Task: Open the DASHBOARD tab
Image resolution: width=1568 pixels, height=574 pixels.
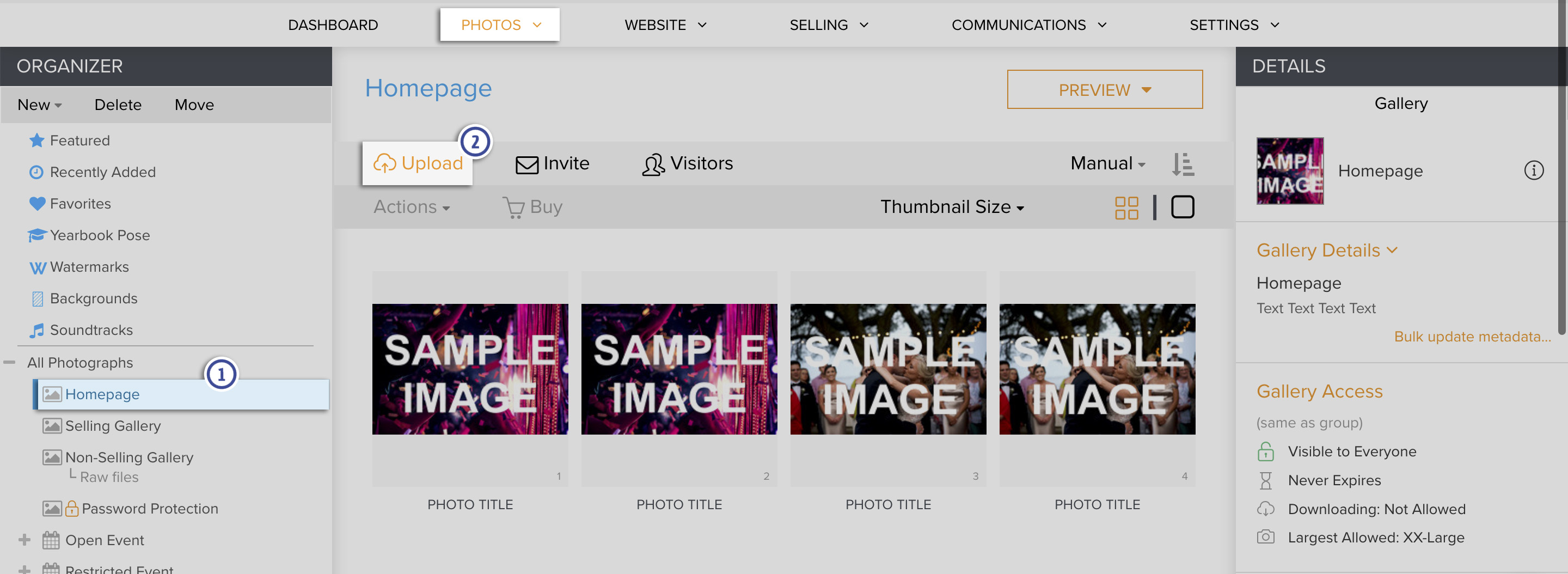Action: (x=332, y=25)
